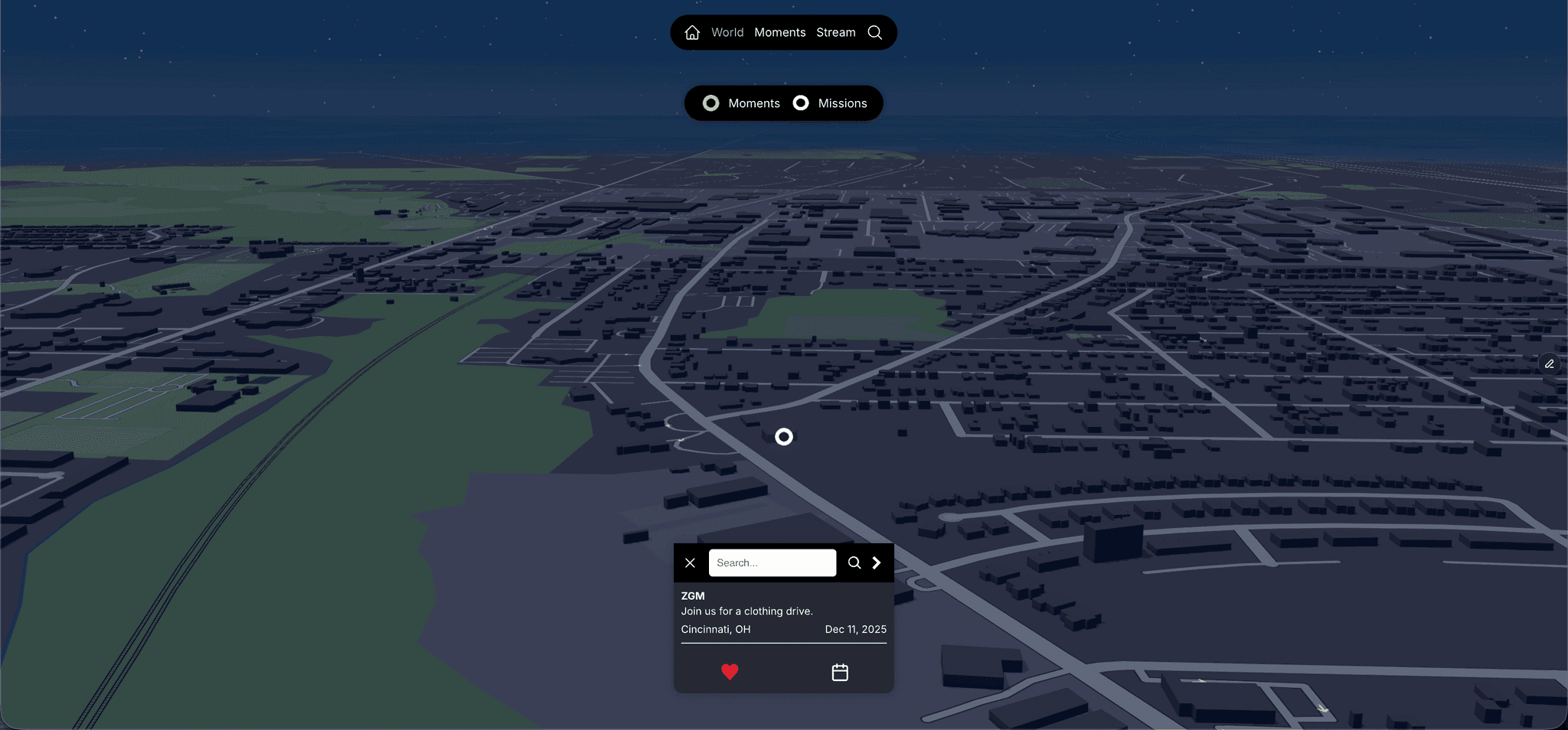The image size is (1568, 730).
Task: Focus the Search... field in mission card
Action: tap(773, 563)
